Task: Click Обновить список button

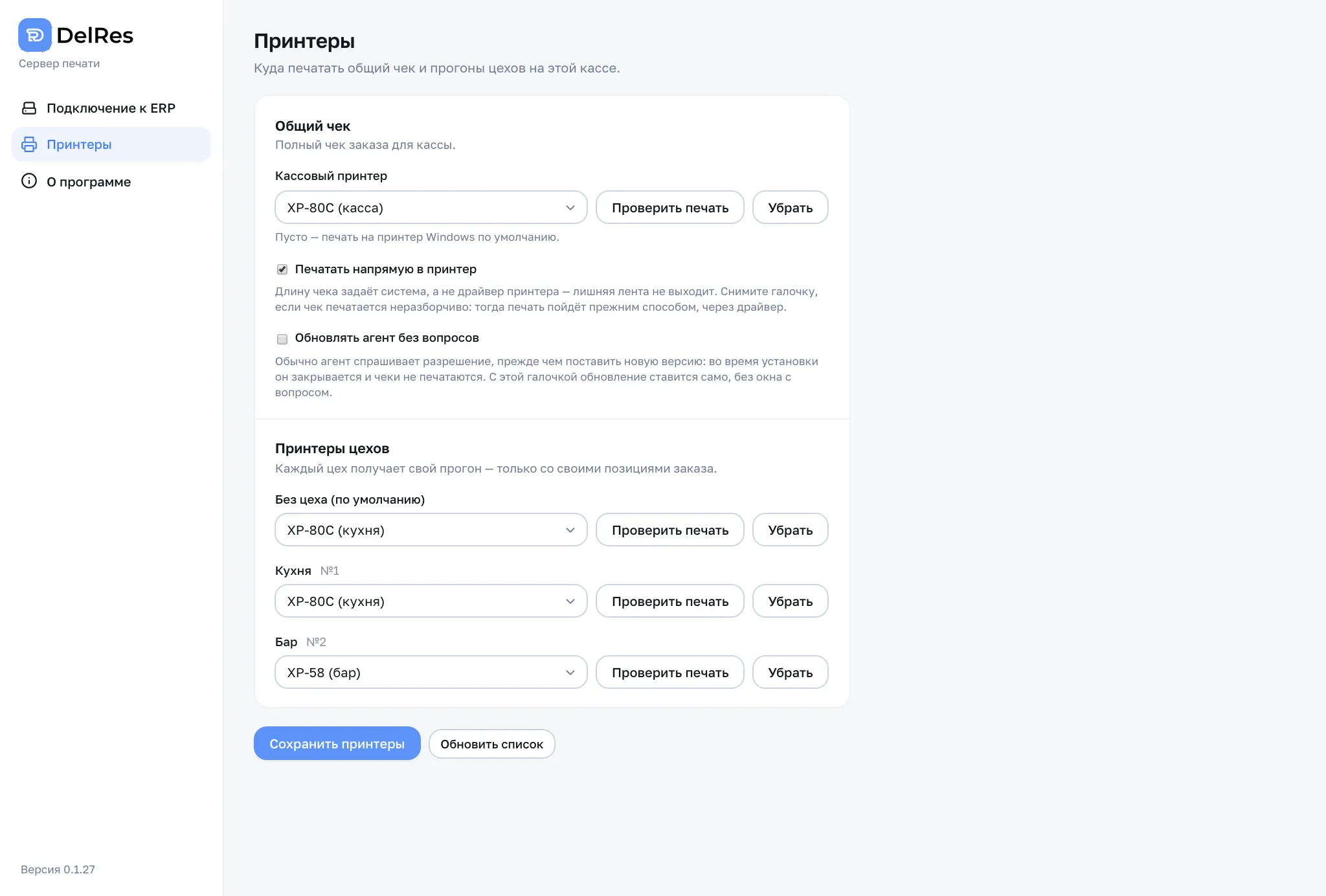Action: (492, 744)
